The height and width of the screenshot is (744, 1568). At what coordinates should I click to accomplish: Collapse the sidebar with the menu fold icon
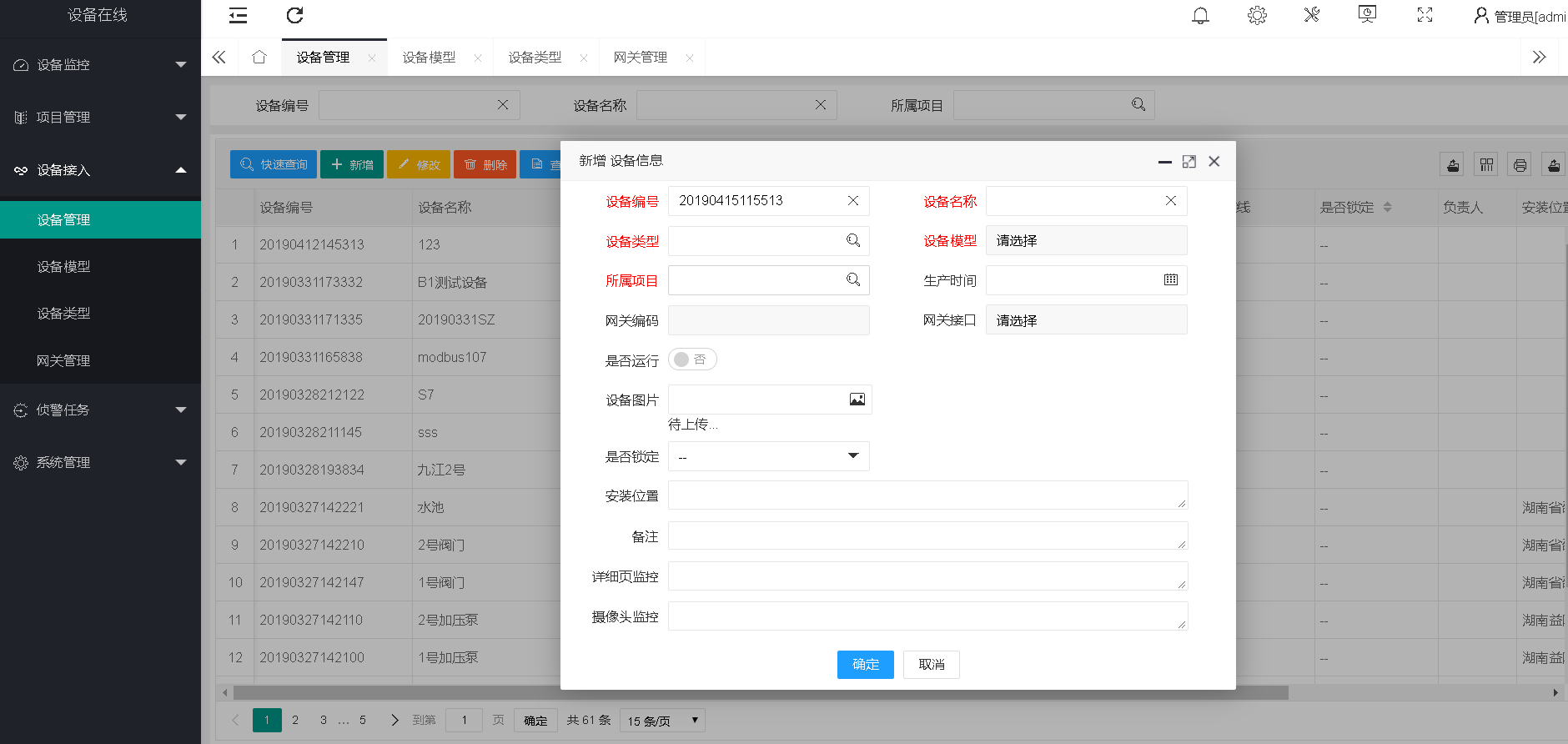tap(238, 15)
